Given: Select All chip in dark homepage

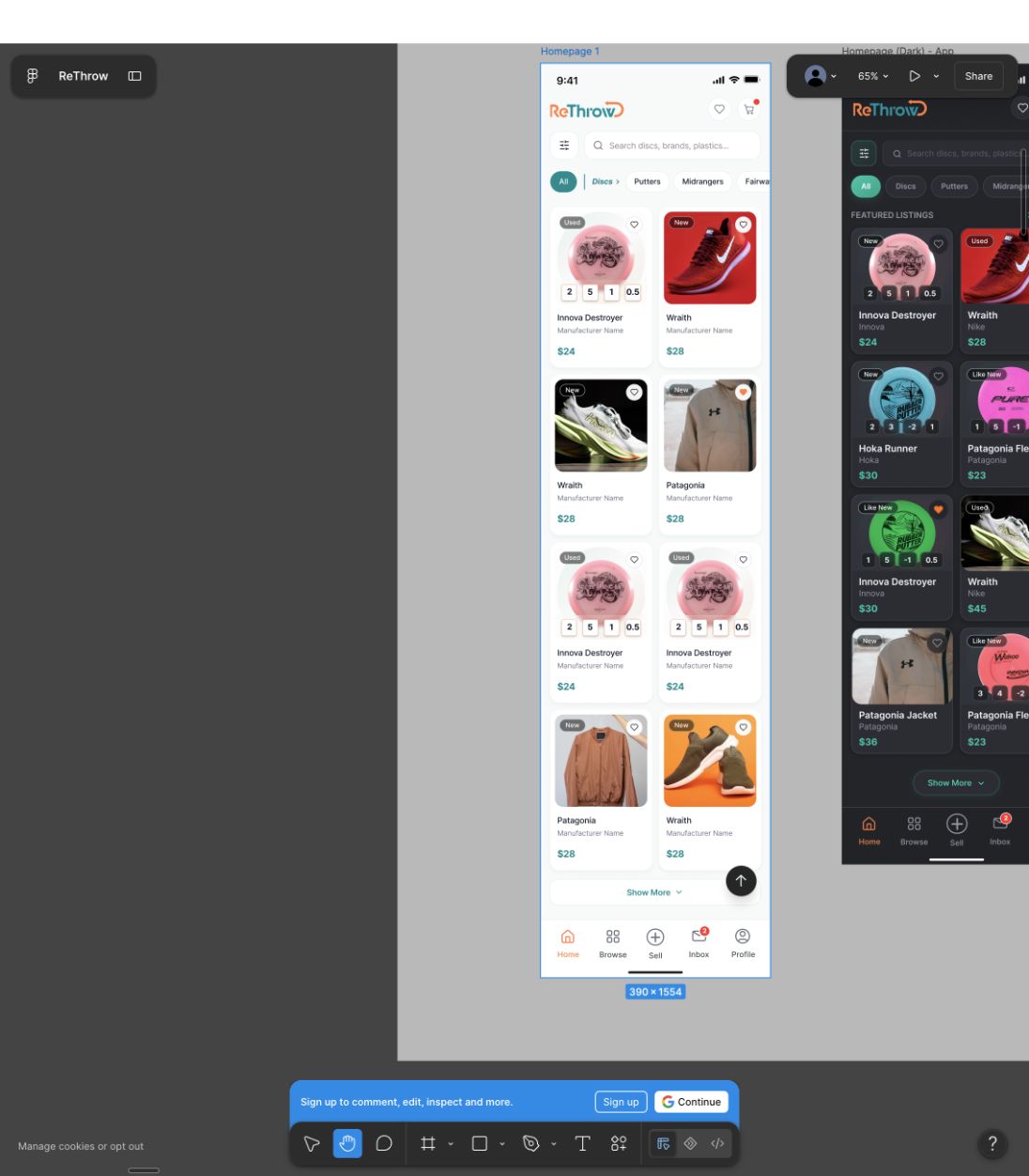Looking at the screenshot, I should [866, 186].
